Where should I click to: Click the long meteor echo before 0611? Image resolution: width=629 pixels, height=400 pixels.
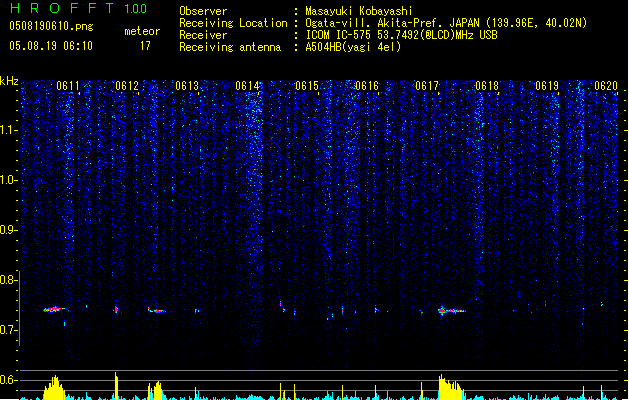point(55,309)
